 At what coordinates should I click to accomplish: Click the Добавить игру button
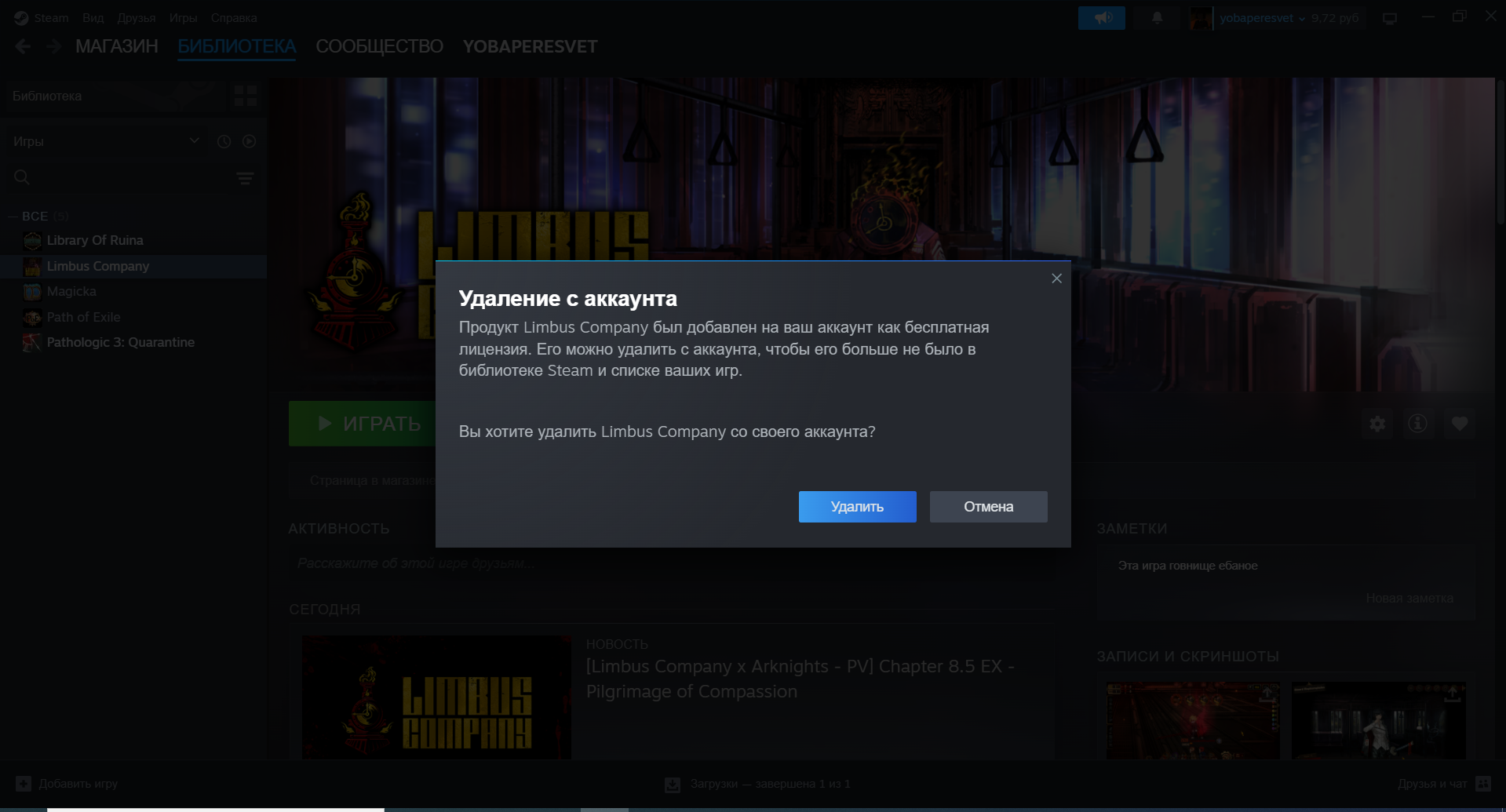point(67,784)
